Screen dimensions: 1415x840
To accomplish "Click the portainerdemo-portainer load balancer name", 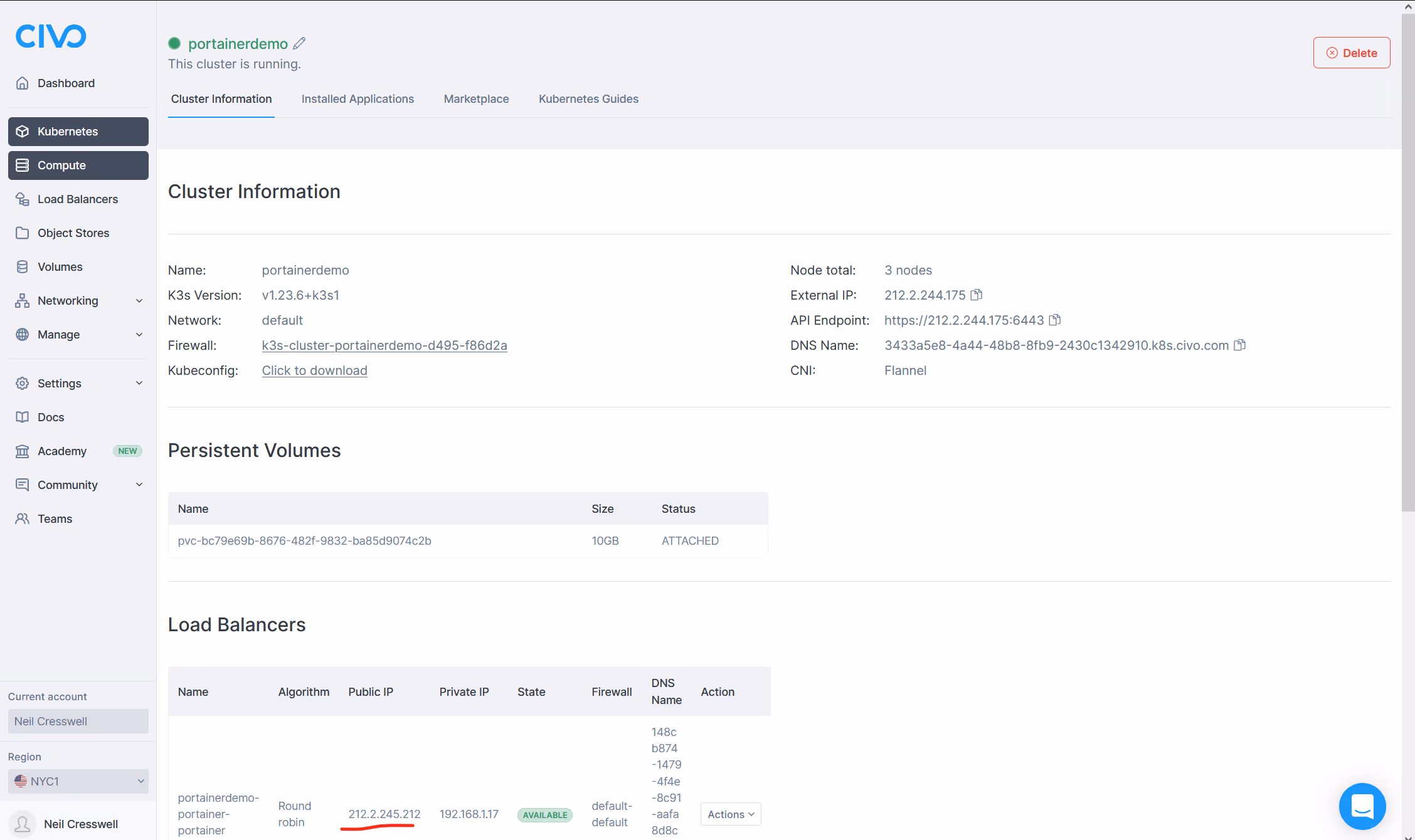I will [x=218, y=814].
